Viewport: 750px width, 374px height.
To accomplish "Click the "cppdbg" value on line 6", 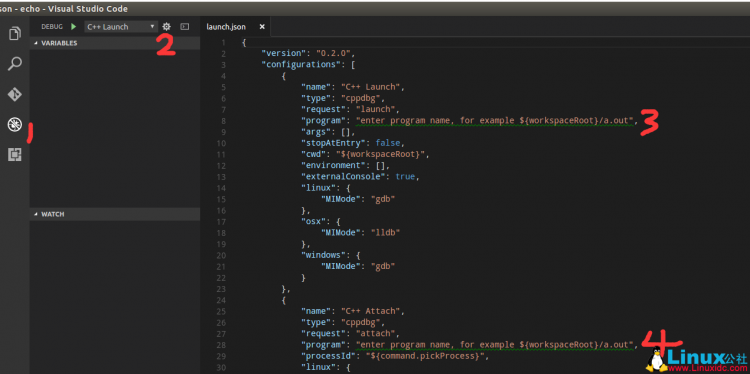I will pos(362,98).
